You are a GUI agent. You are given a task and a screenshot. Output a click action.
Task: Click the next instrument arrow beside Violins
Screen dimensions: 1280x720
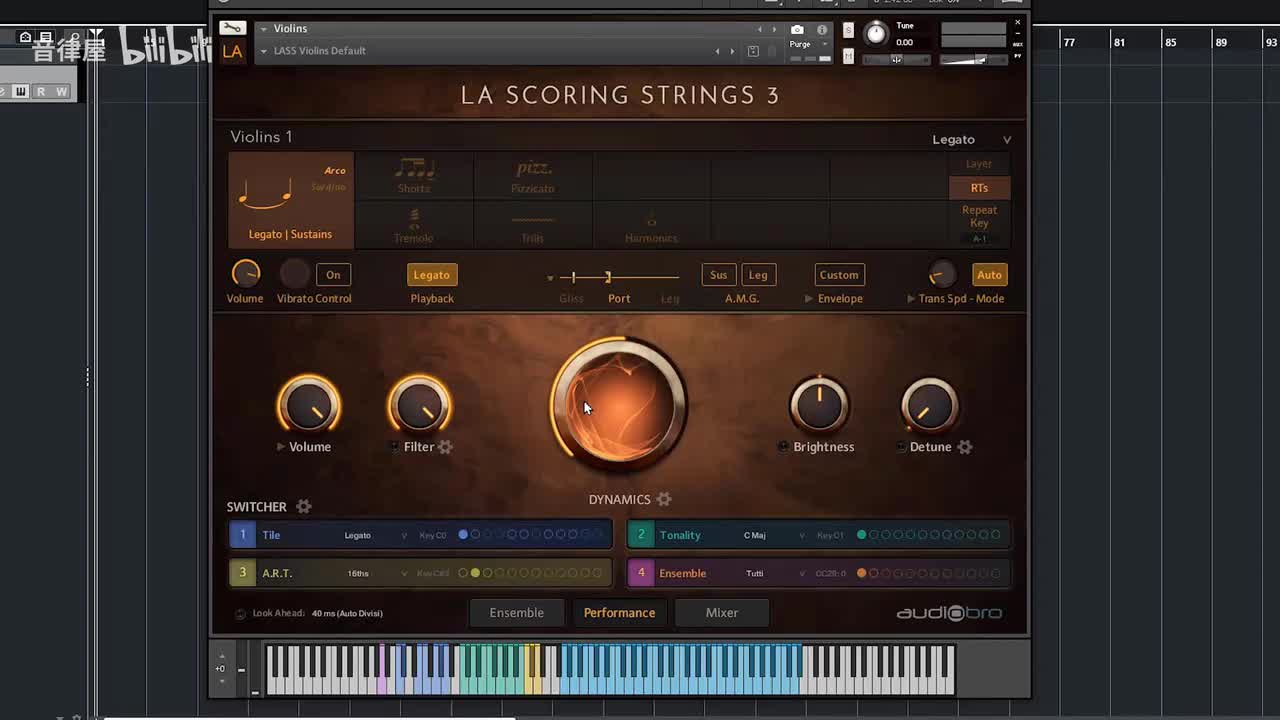coord(774,29)
